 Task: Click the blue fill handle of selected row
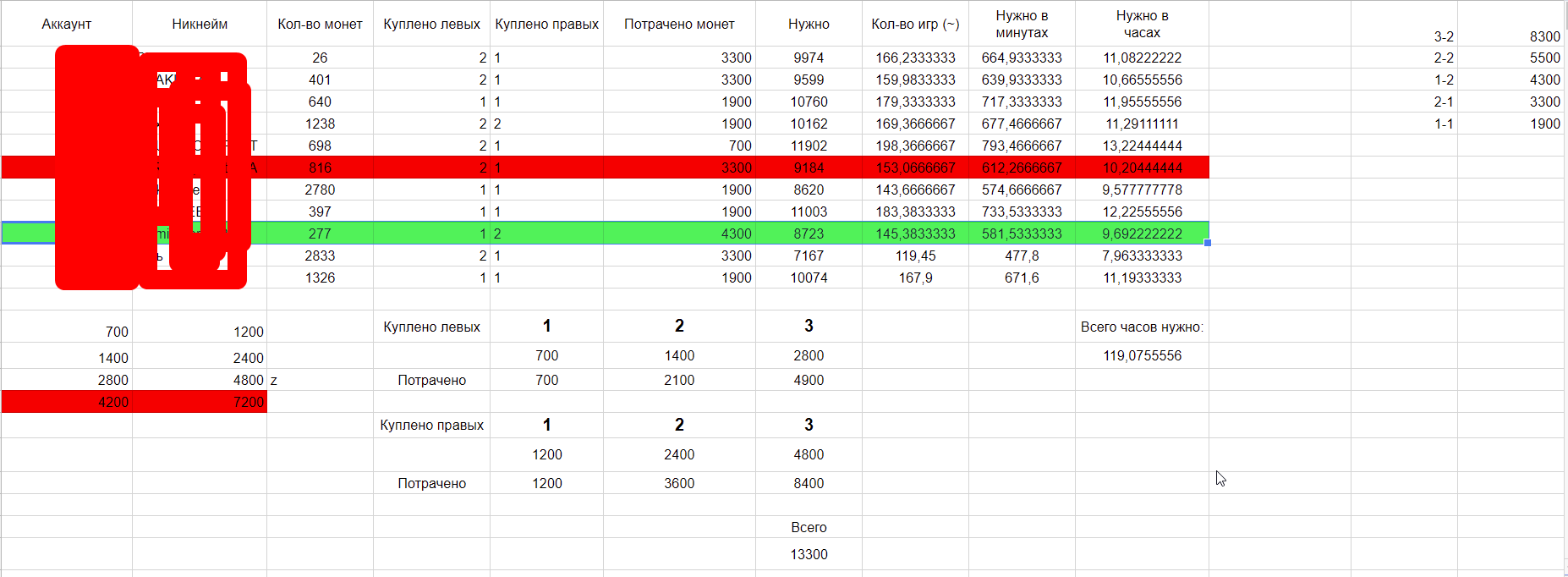tap(1208, 243)
